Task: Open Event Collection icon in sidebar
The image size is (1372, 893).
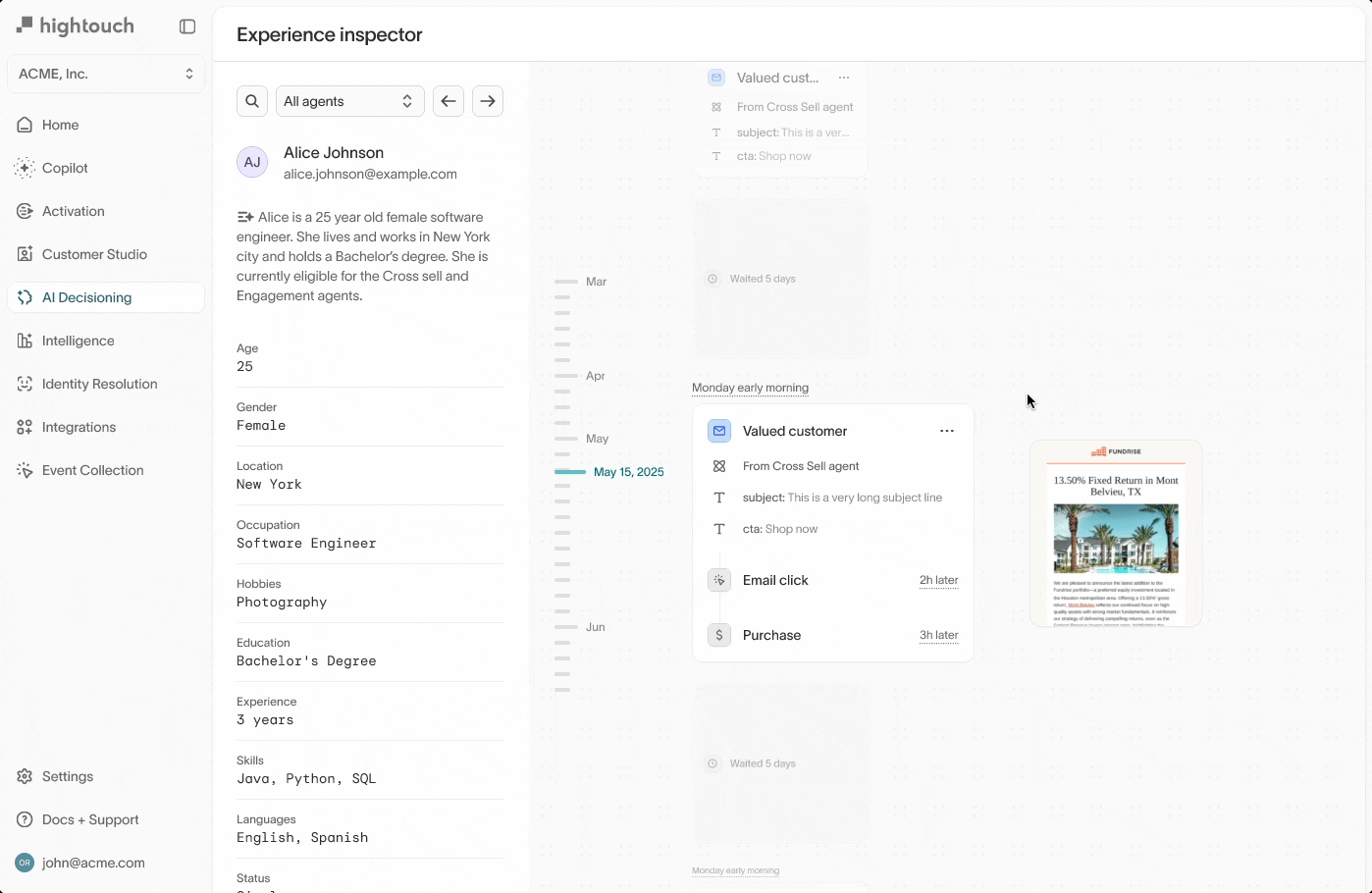Action: (x=25, y=470)
